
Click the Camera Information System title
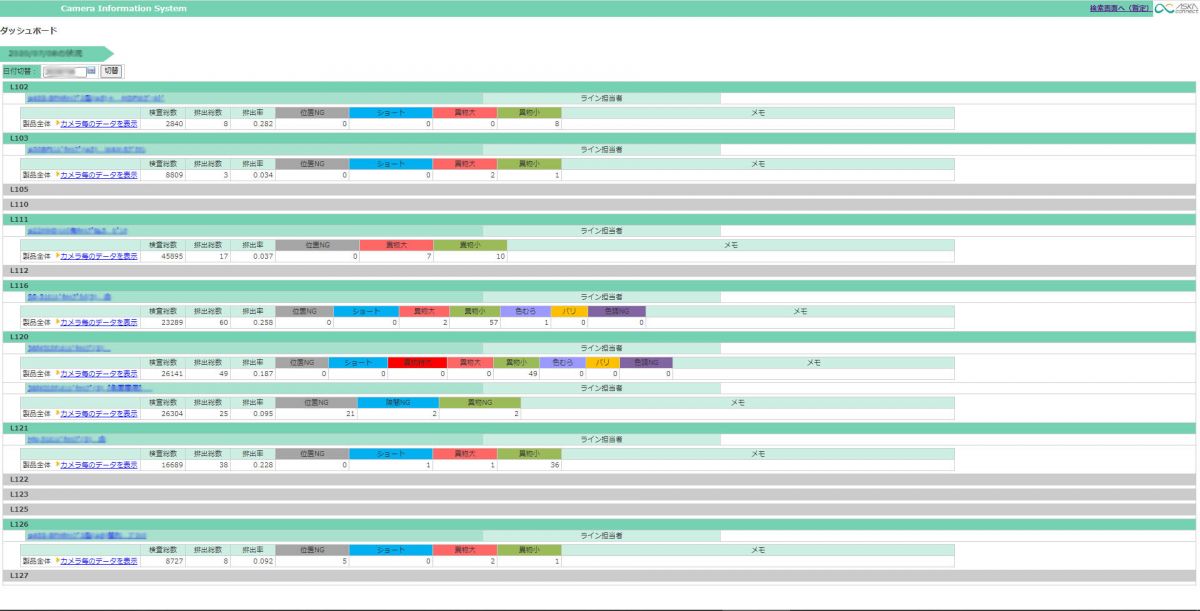(x=123, y=8)
